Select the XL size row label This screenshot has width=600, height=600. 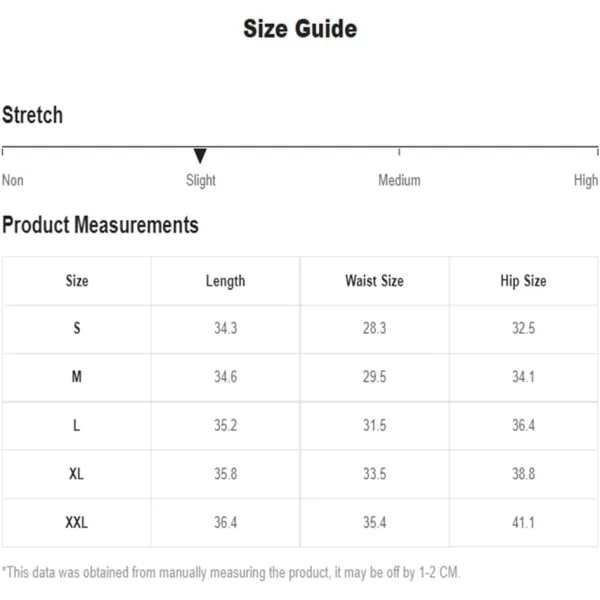[77, 474]
